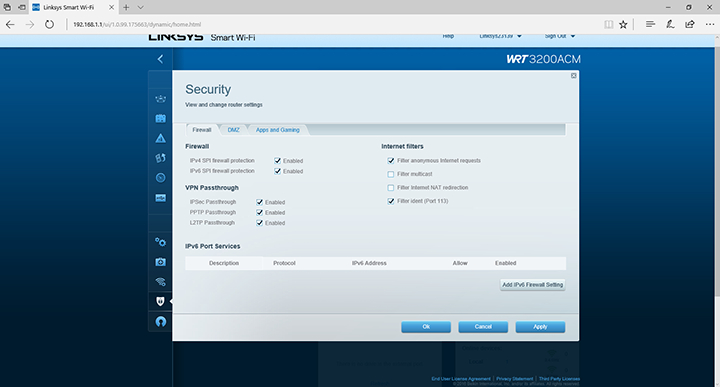Switch to the Apps and Gaming tab
The width and height of the screenshot is (720, 387).
(x=277, y=130)
